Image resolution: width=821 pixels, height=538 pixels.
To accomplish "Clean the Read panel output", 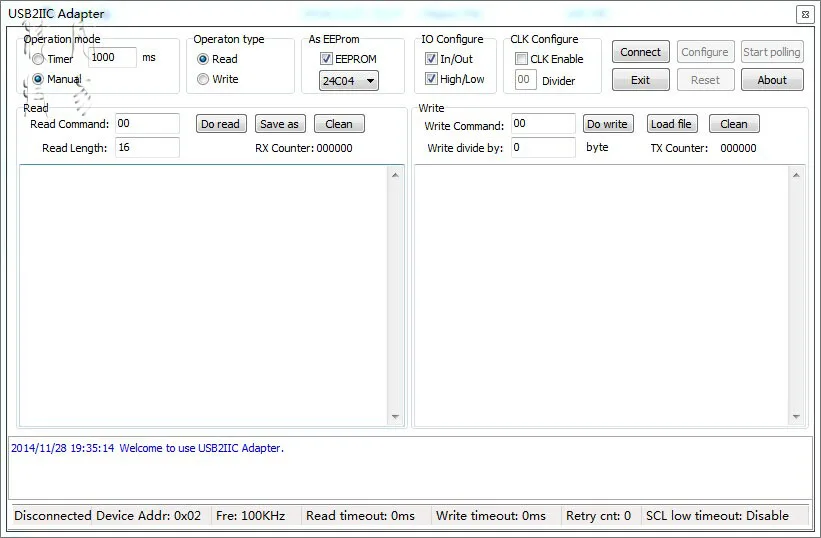I will [339, 124].
